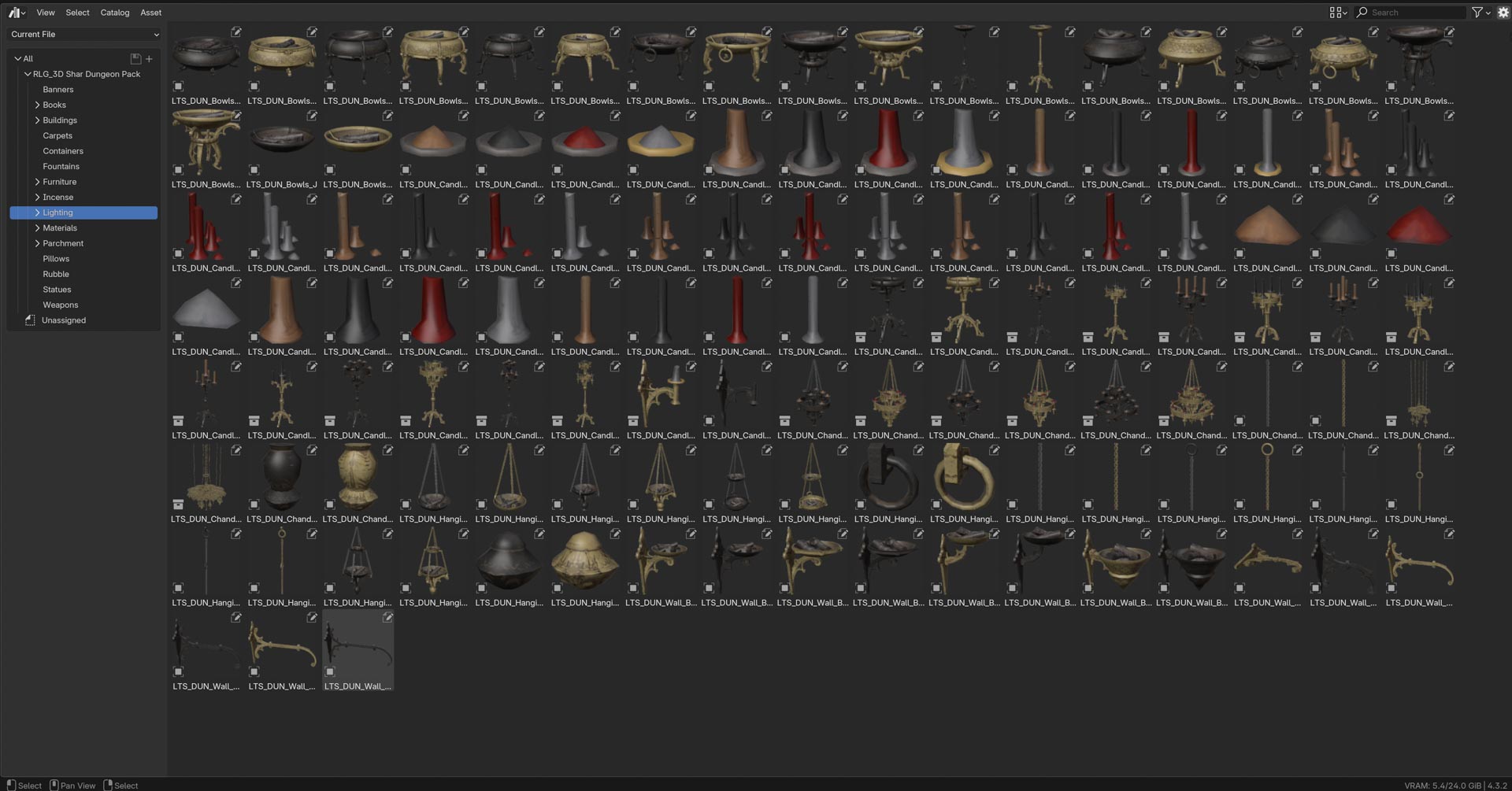Expand the Materials catalog arrow
The image size is (1512, 791).
37,228
